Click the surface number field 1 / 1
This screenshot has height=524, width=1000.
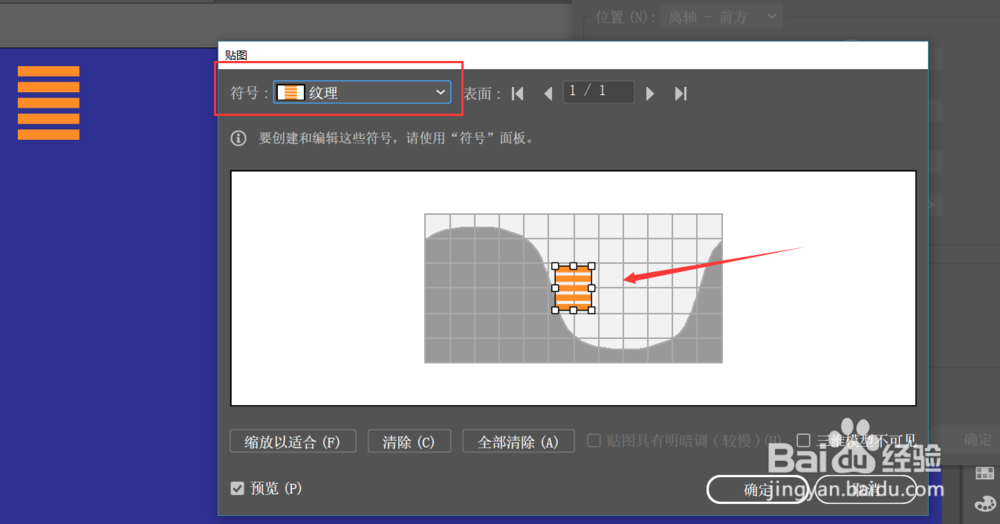[598, 92]
